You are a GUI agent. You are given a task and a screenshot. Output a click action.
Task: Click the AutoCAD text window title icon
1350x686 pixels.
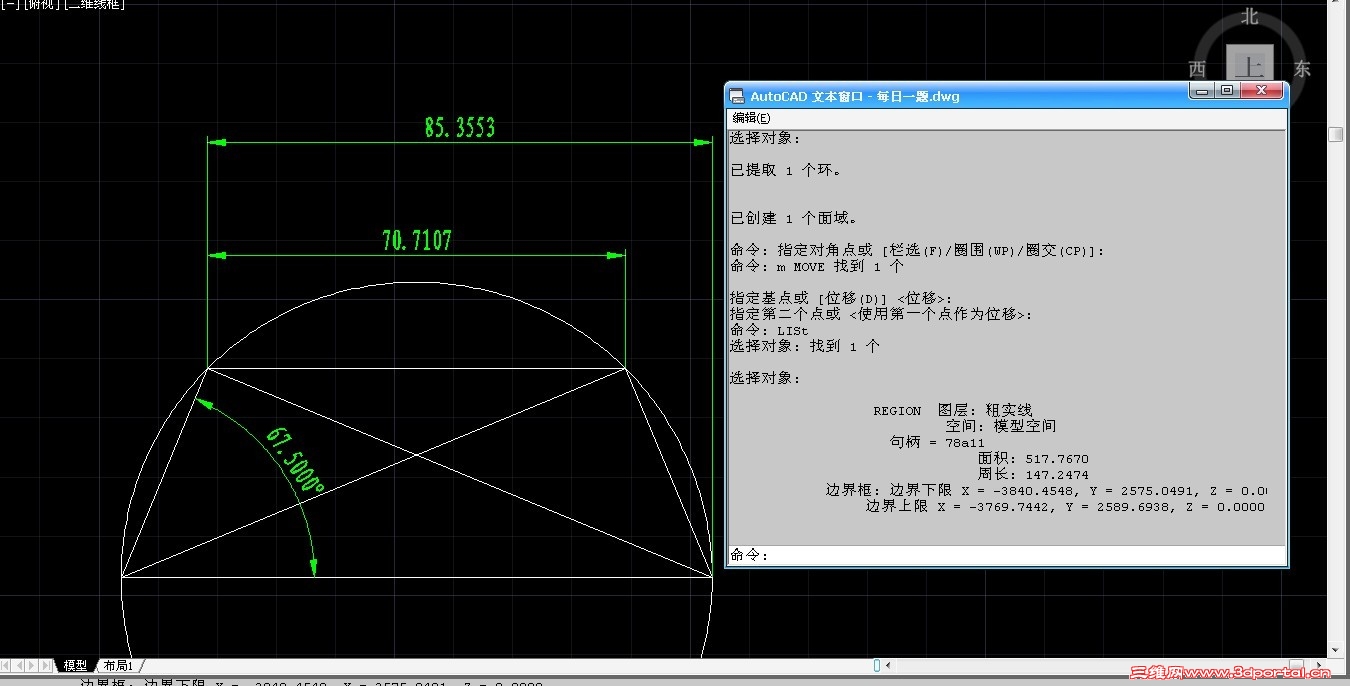(738, 97)
